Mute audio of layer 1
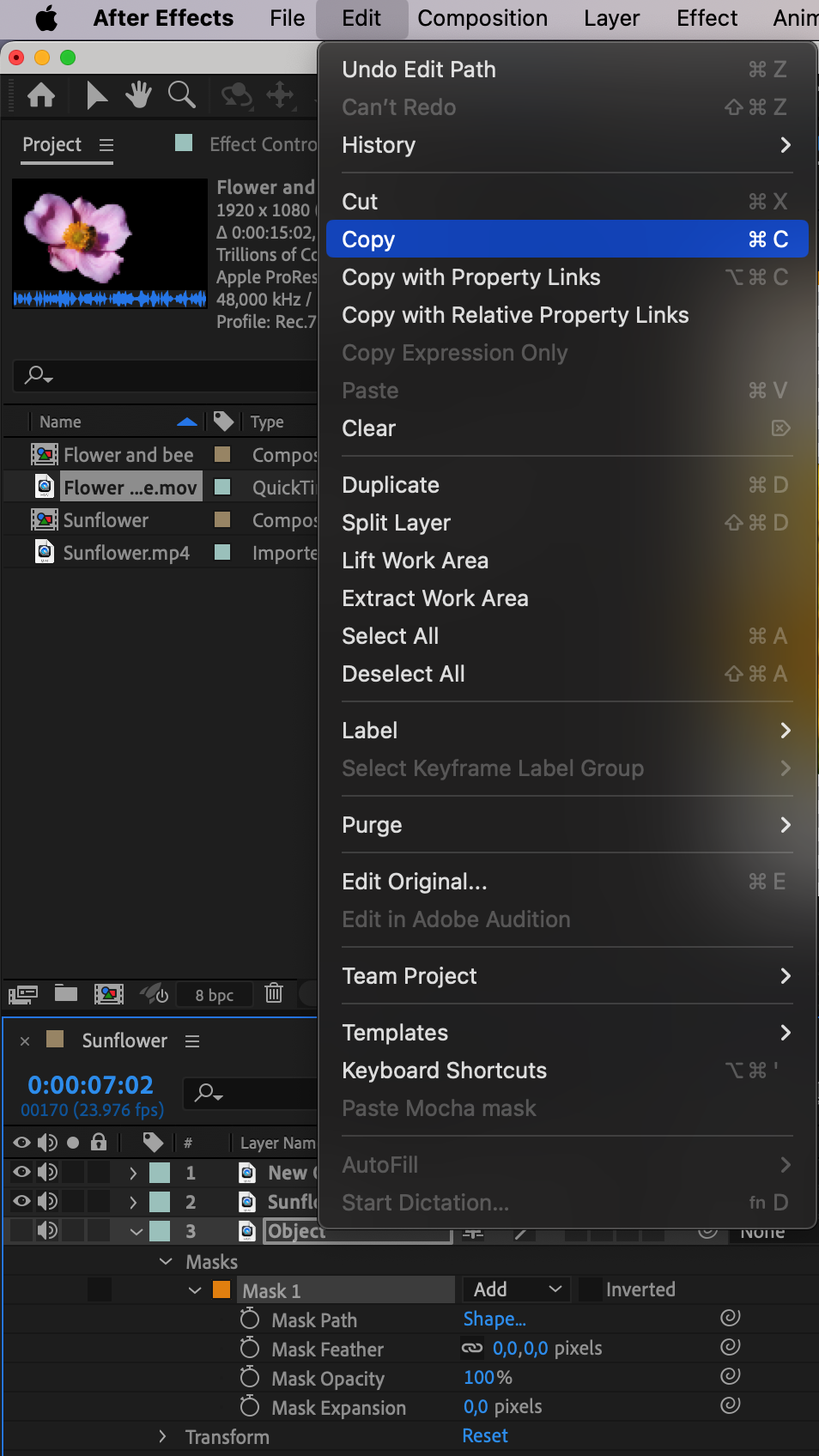This screenshot has height=1456, width=819. [48, 1172]
